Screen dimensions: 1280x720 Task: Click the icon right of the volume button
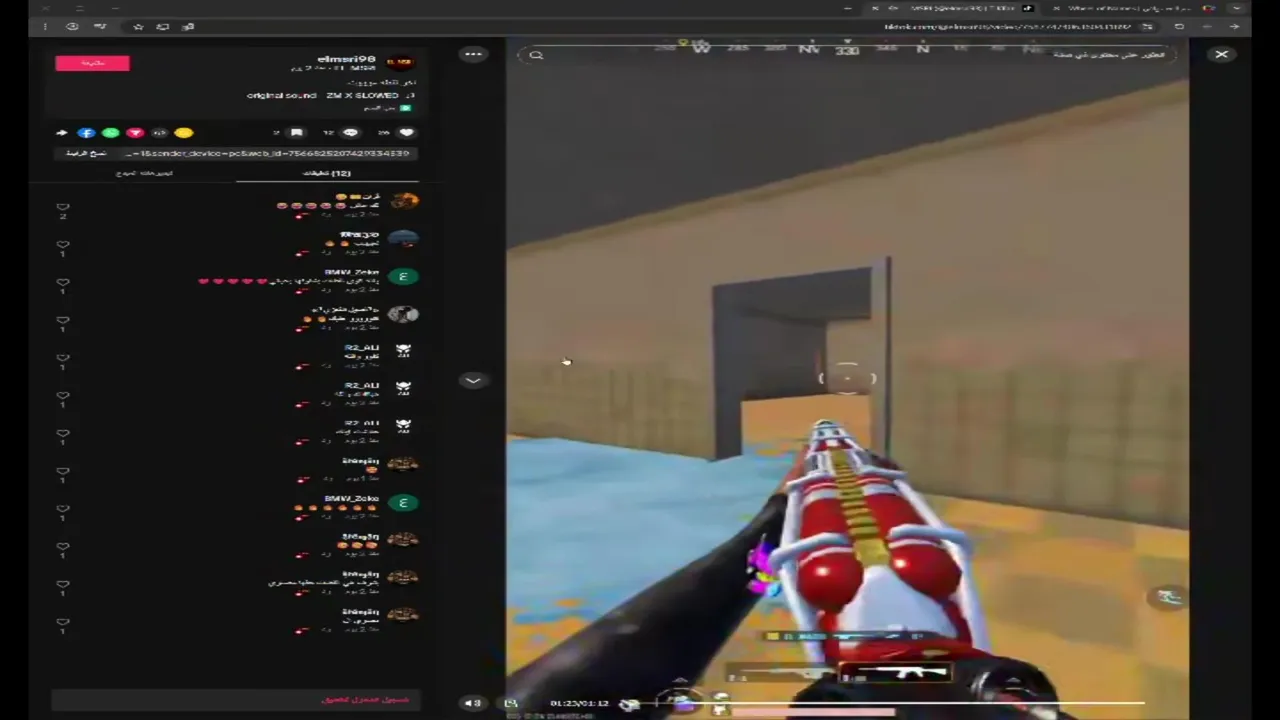[x=511, y=703]
